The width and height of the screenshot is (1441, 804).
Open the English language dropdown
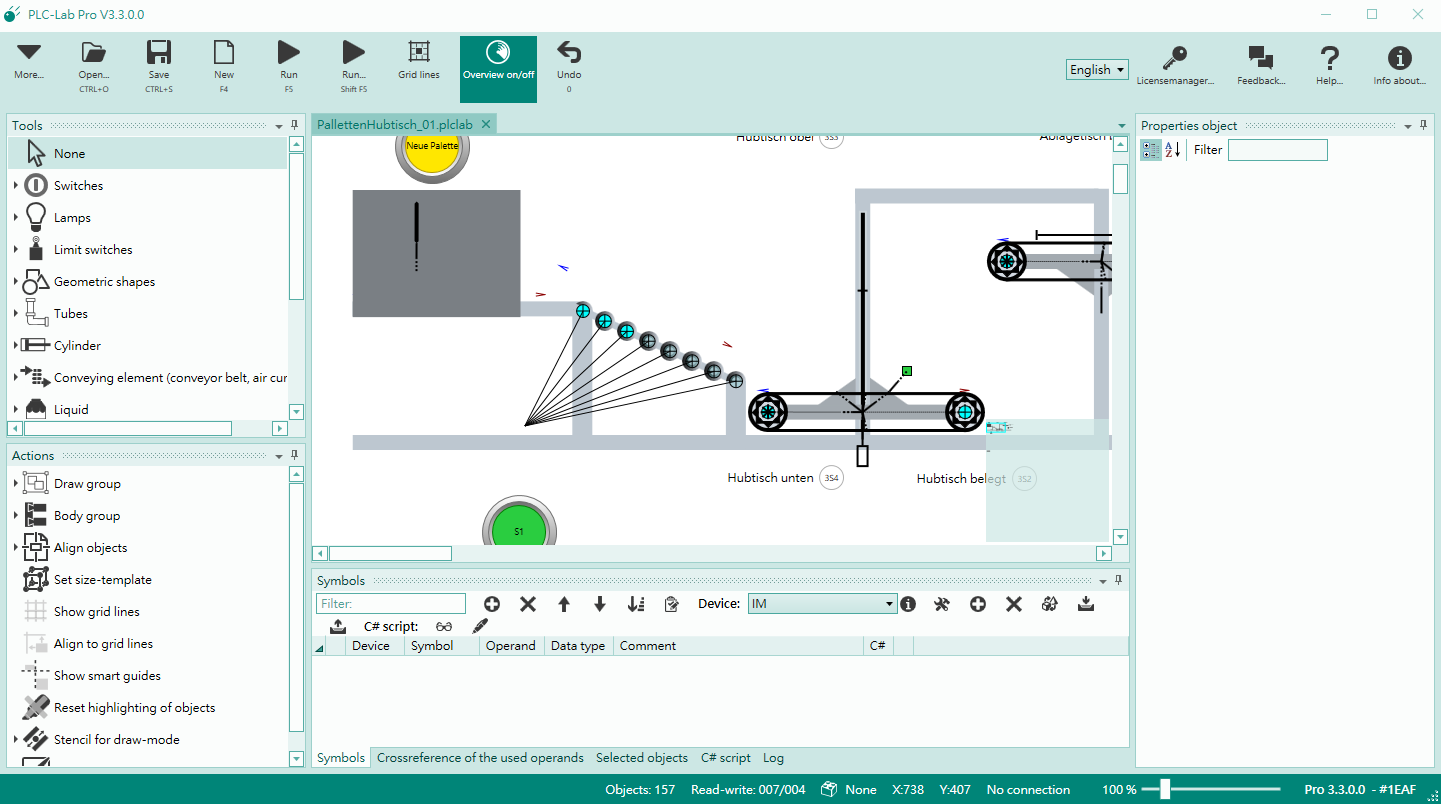coord(1097,69)
